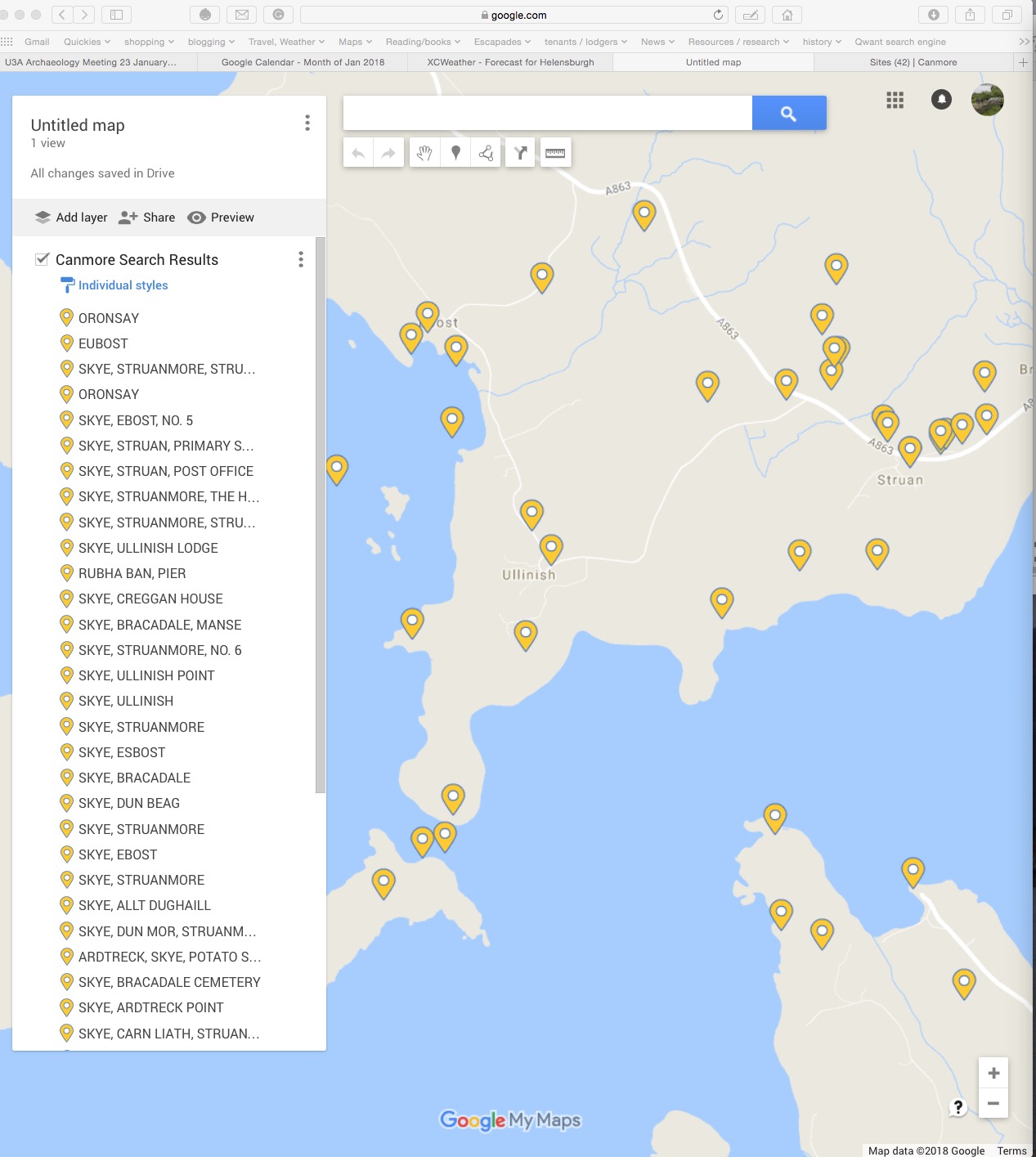The height and width of the screenshot is (1157, 1036).
Task: Add a new Safari tab
Action: point(1023,62)
